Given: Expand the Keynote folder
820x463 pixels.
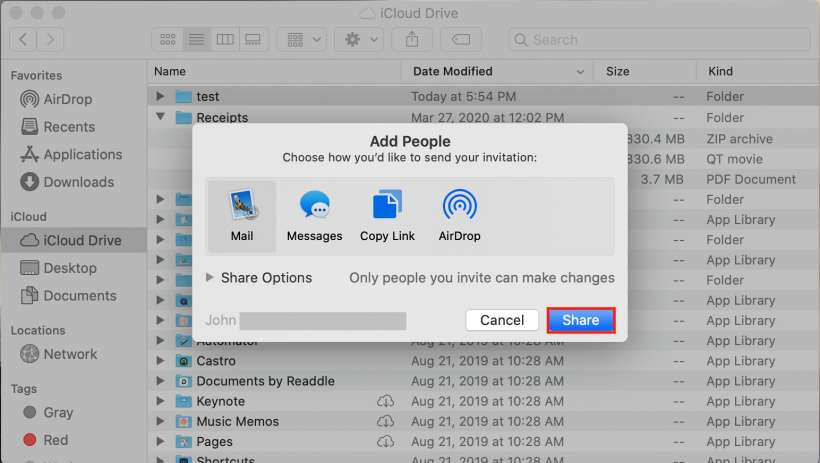Looking at the screenshot, I should click(160, 401).
